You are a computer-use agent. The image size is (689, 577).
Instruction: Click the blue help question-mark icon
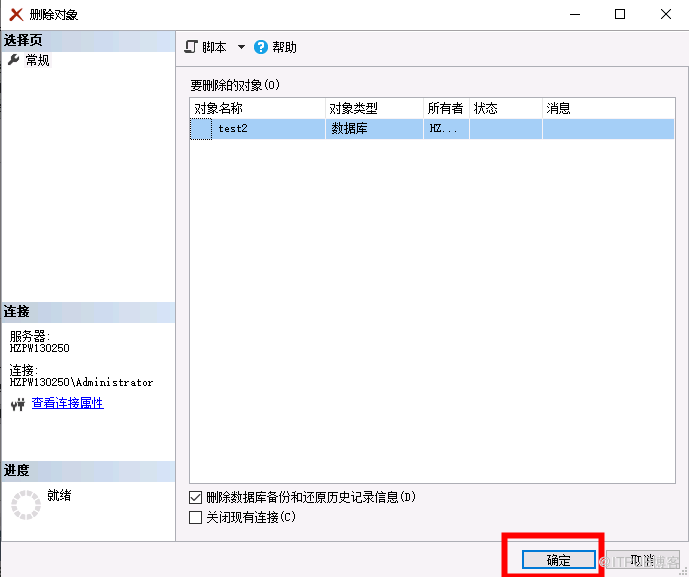tap(261, 47)
